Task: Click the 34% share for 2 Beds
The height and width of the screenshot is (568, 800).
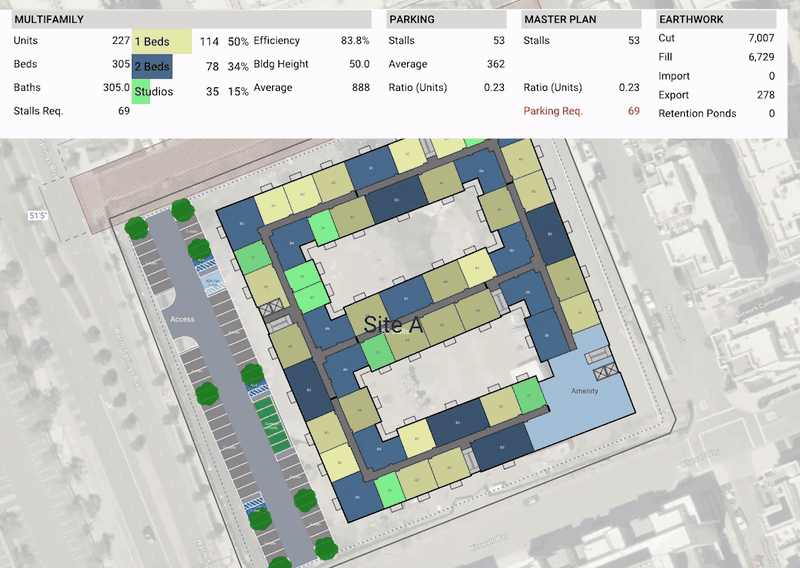Action: tap(238, 66)
